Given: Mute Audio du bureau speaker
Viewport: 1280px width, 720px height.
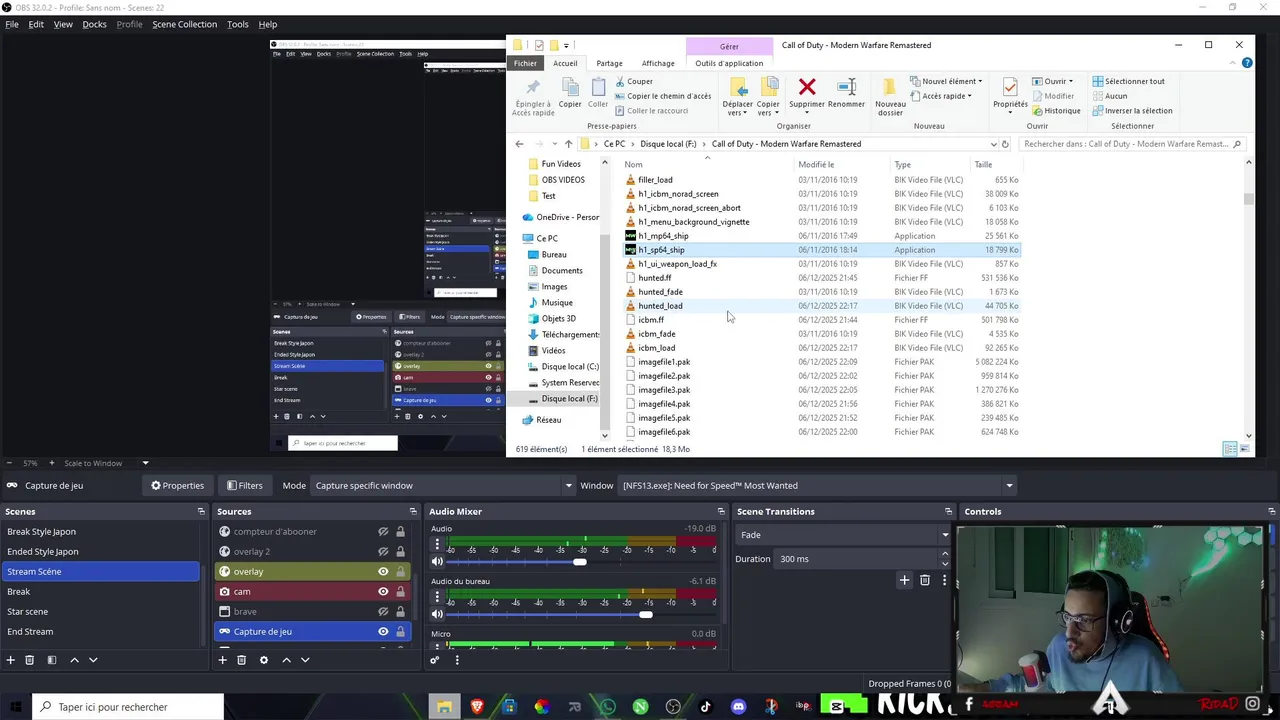Looking at the screenshot, I should tap(437, 614).
